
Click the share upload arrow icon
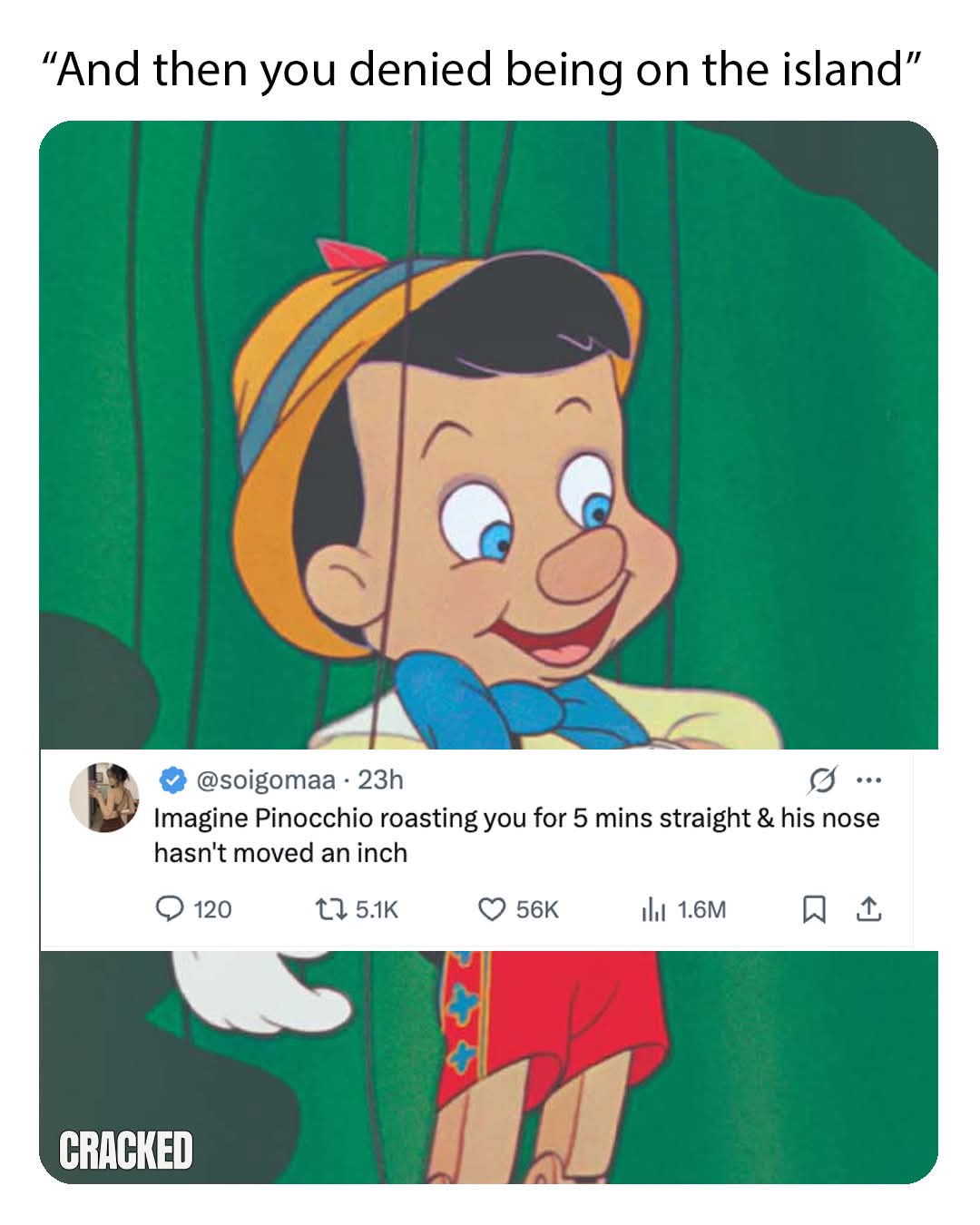click(868, 908)
